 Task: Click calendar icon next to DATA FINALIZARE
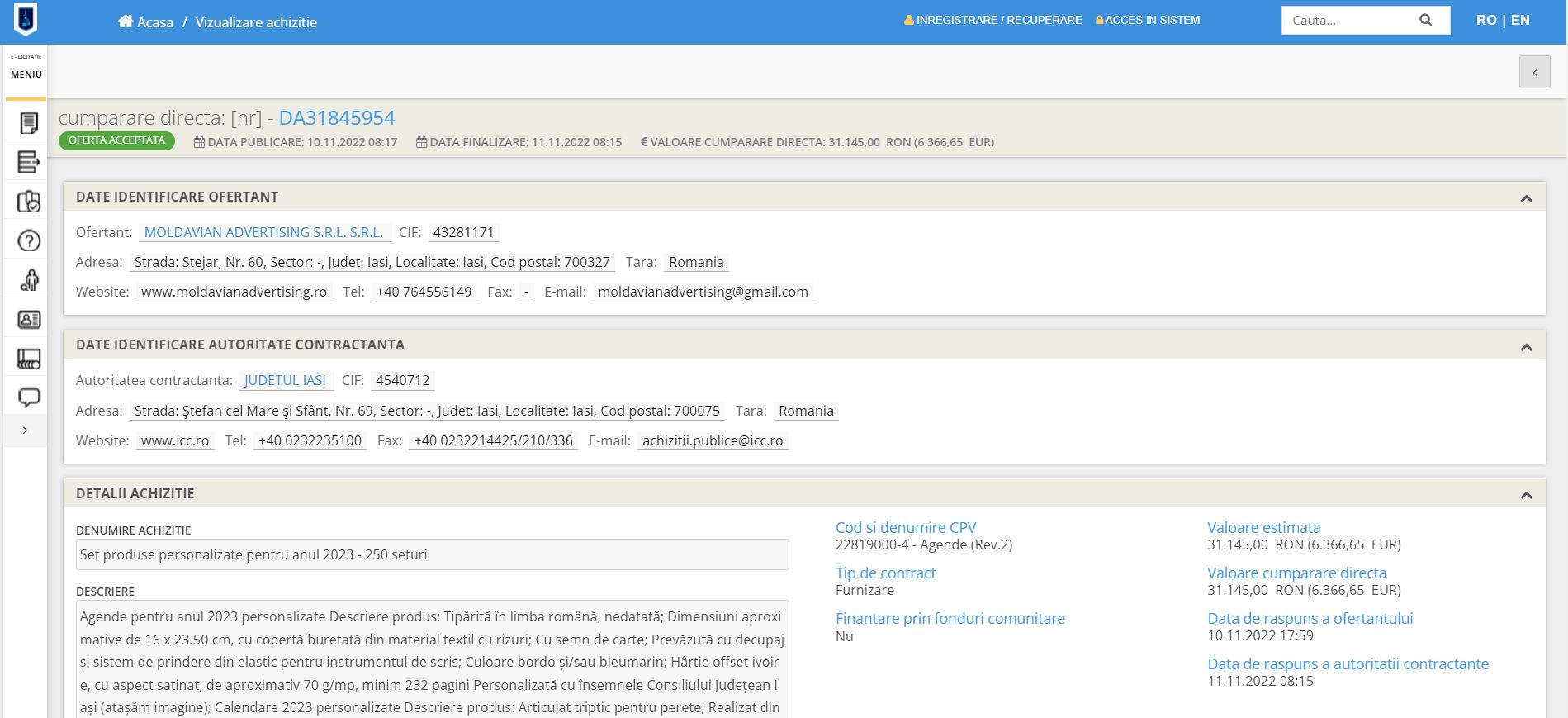point(421,142)
